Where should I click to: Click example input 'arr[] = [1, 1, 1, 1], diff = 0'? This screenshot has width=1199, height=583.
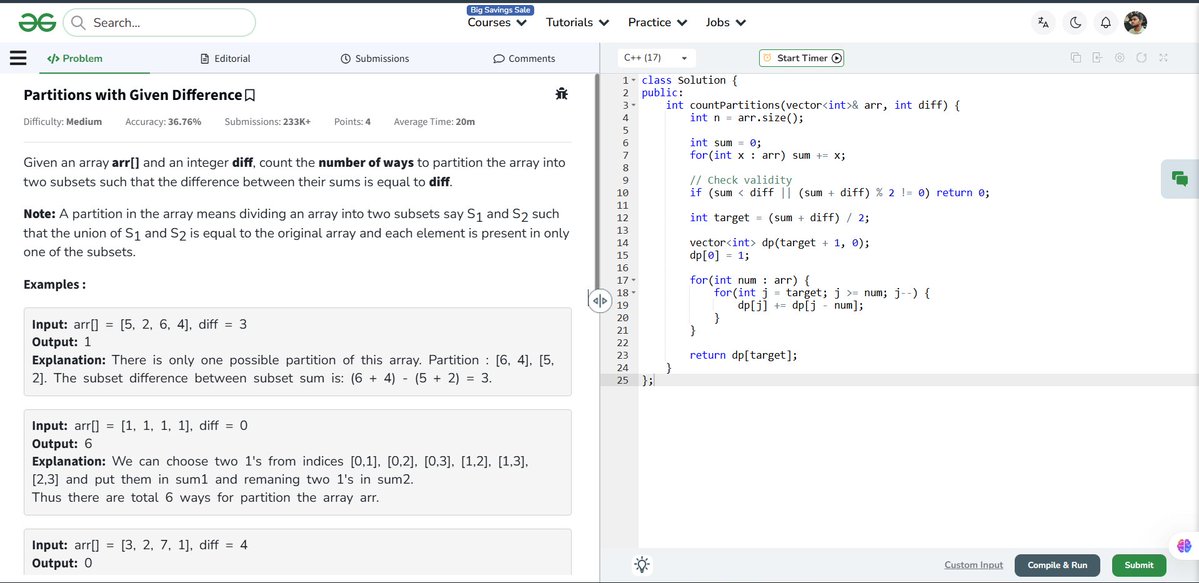[x=161, y=425]
